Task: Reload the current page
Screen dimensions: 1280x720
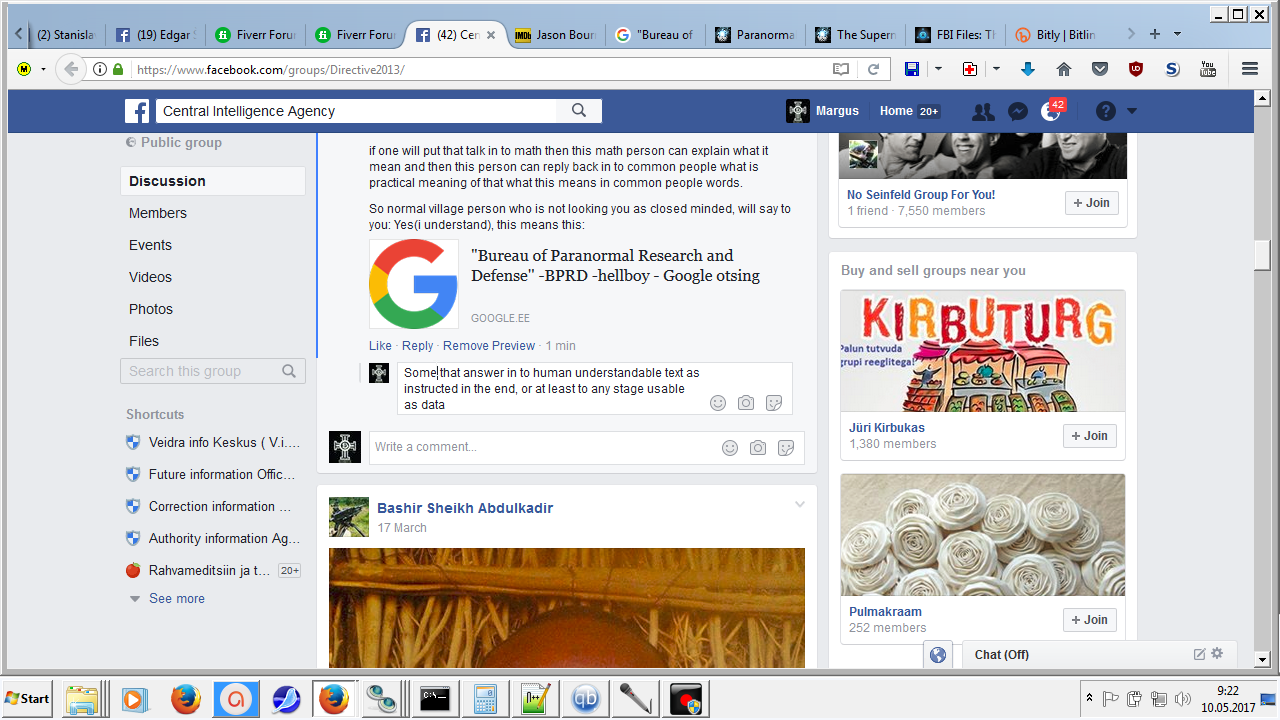Action: click(873, 69)
